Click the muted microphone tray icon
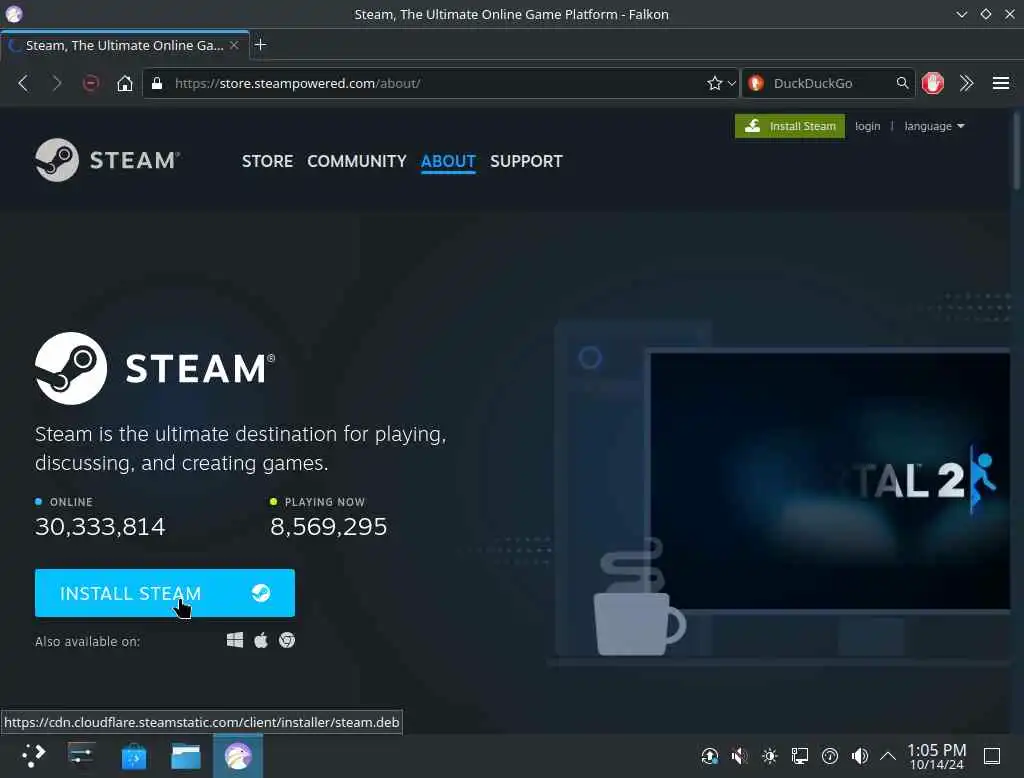Viewport: 1024px width, 778px height. [739, 756]
